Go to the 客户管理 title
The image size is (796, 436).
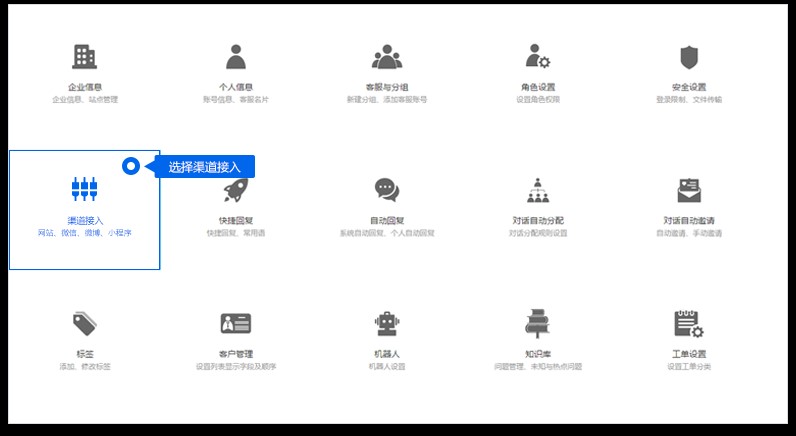pos(236,354)
